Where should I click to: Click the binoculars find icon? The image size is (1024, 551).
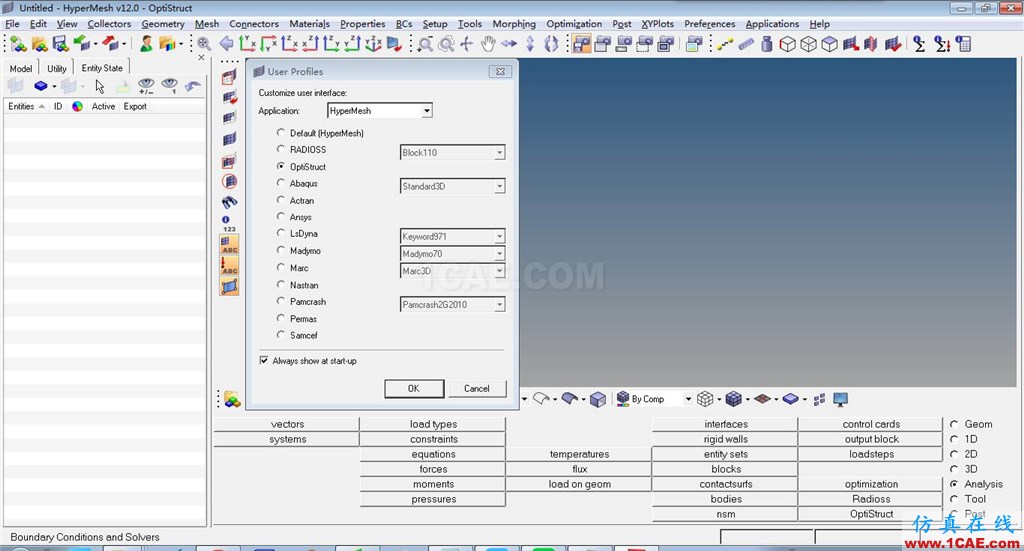[x=229, y=202]
